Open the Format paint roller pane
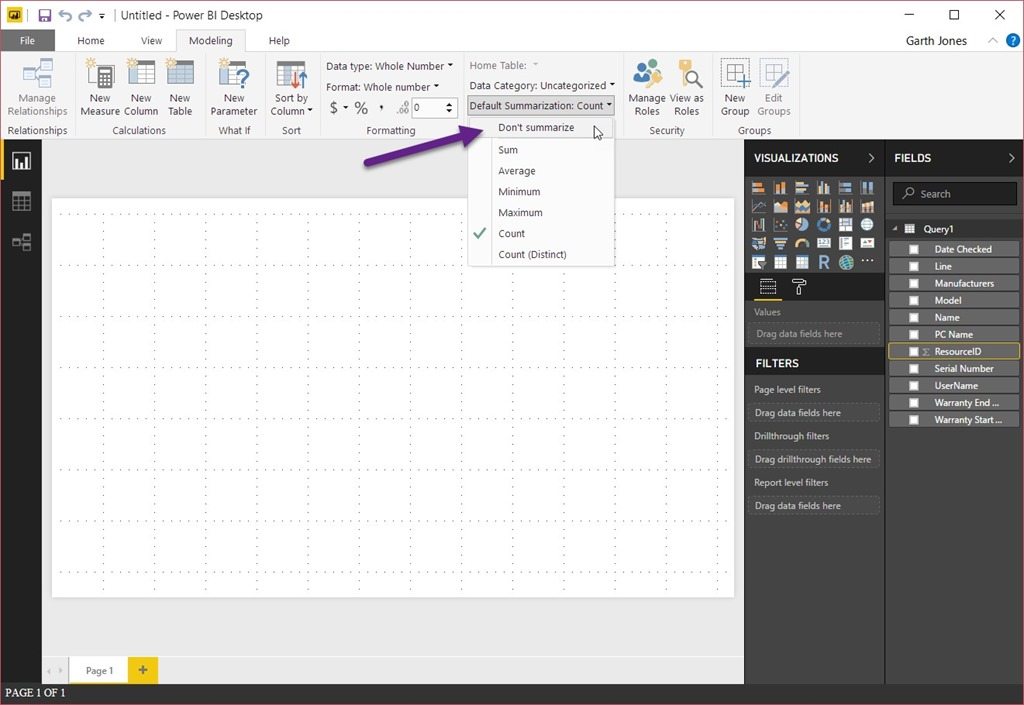The height and width of the screenshot is (705, 1024). pyautogui.click(x=799, y=287)
